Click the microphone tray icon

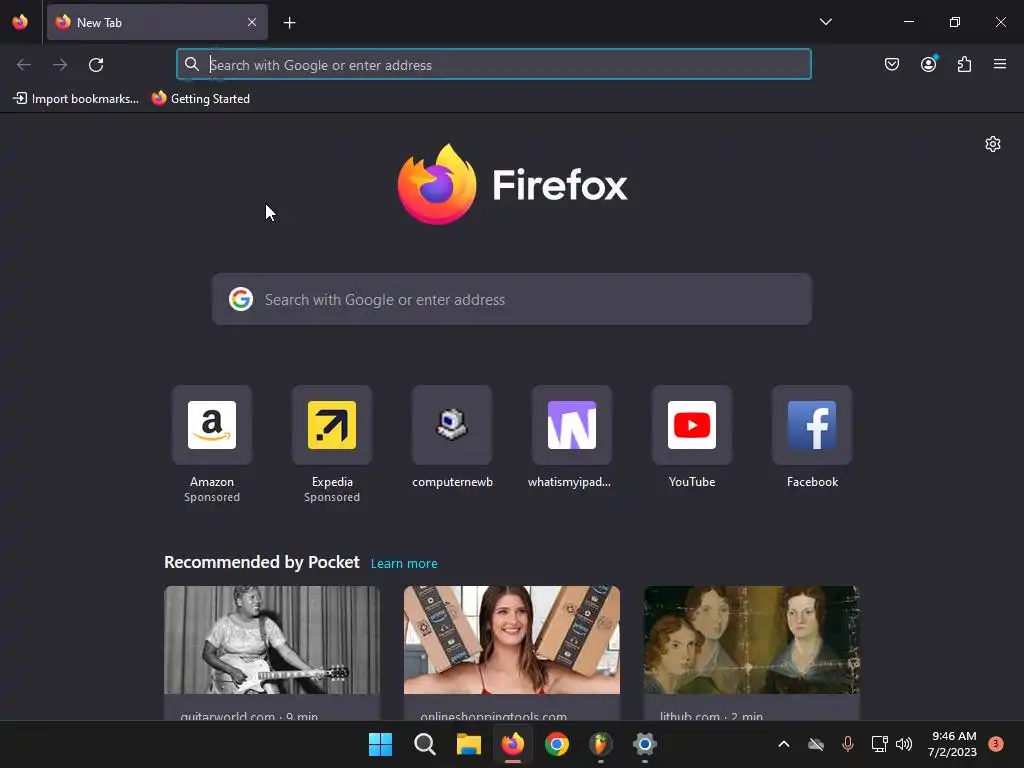pyautogui.click(x=848, y=744)
